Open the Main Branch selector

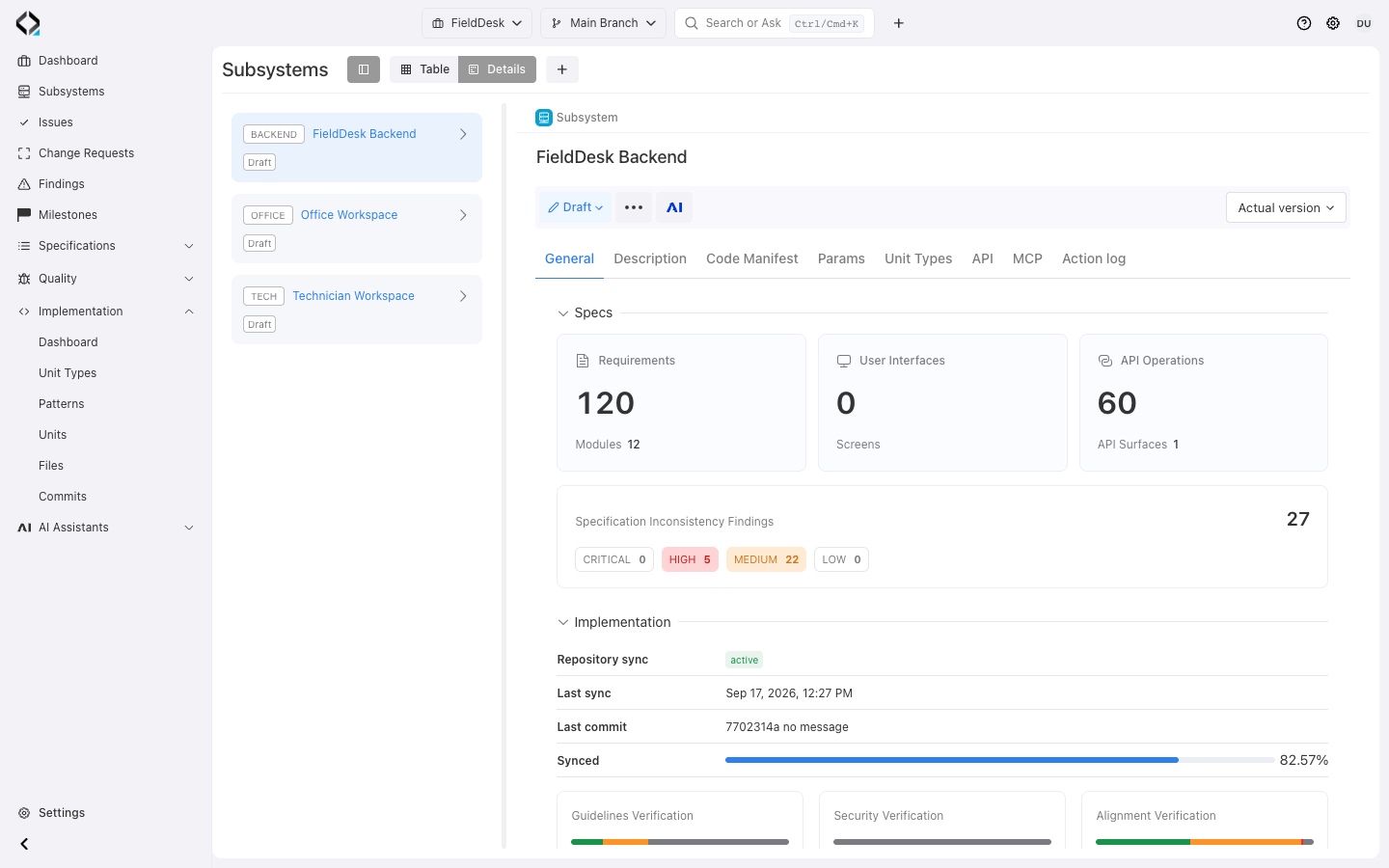[x=604, y=23]
